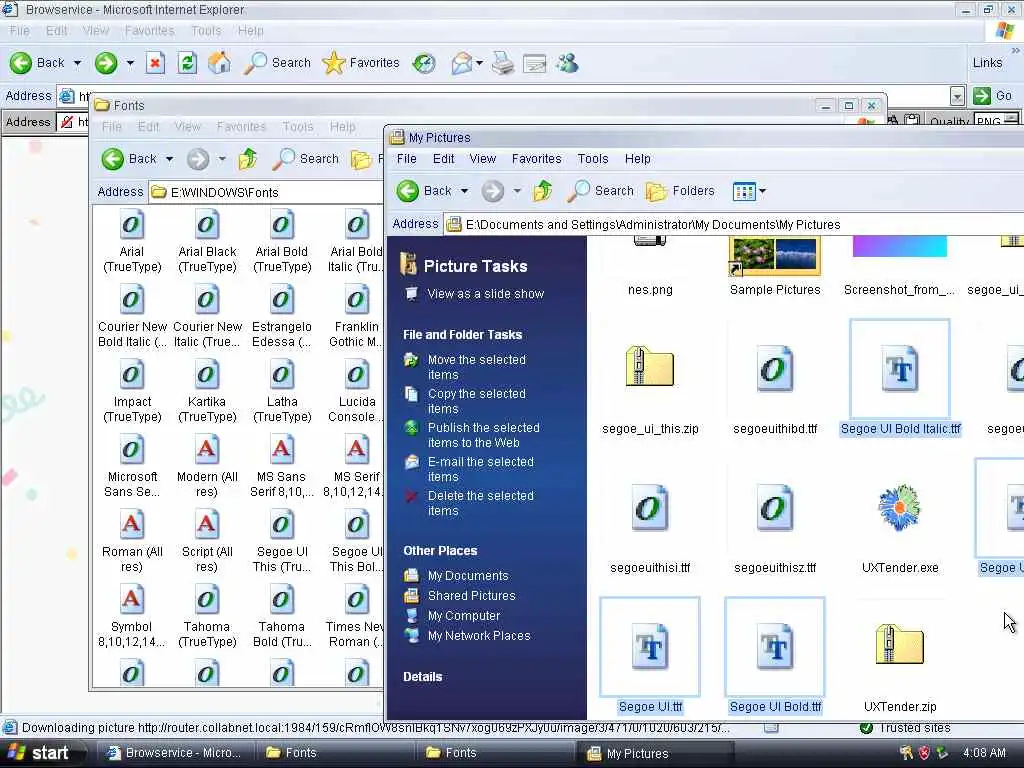This screenshot has height=768, width=1024.
Task: Click the Fonts window address field
Action: pos(267,192)
